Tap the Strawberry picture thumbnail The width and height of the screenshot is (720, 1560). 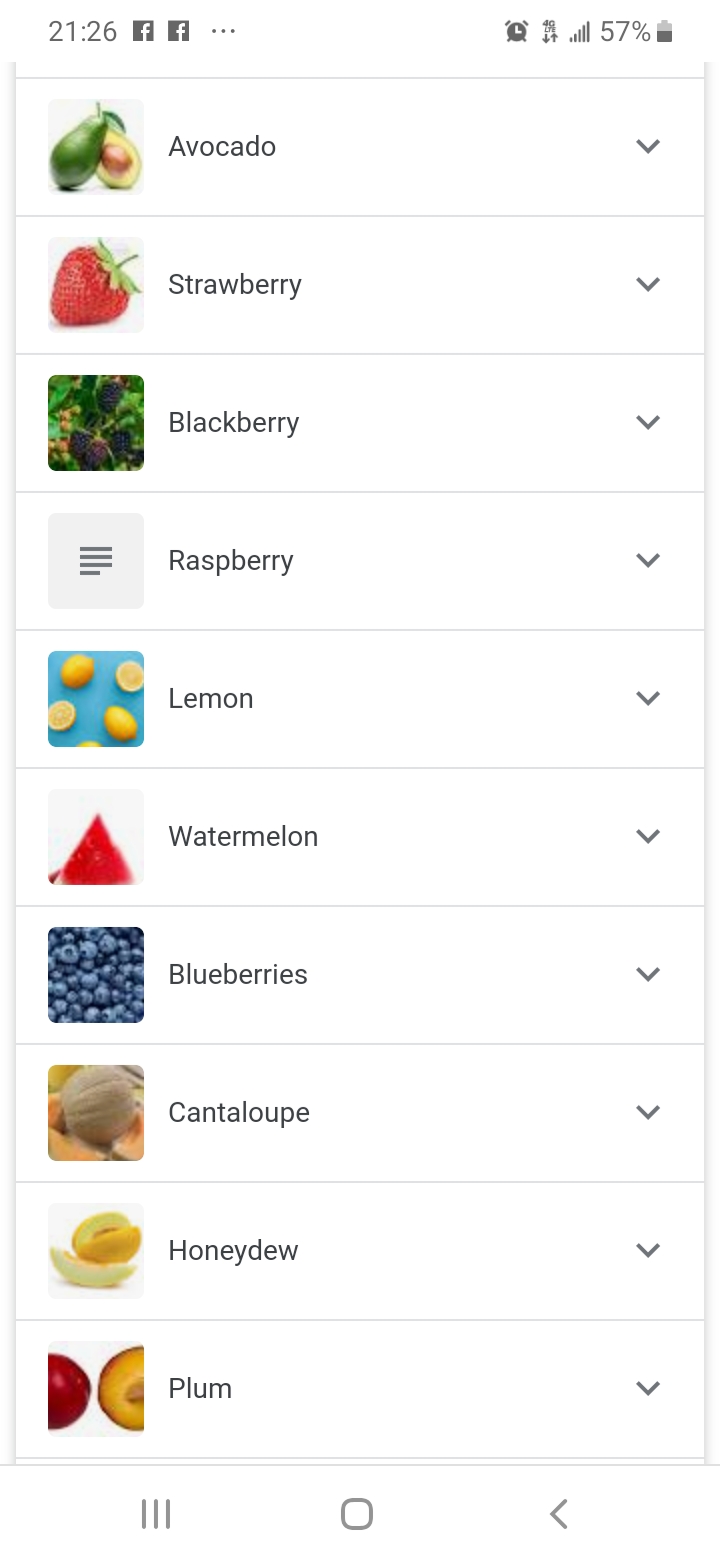[96, 284]
